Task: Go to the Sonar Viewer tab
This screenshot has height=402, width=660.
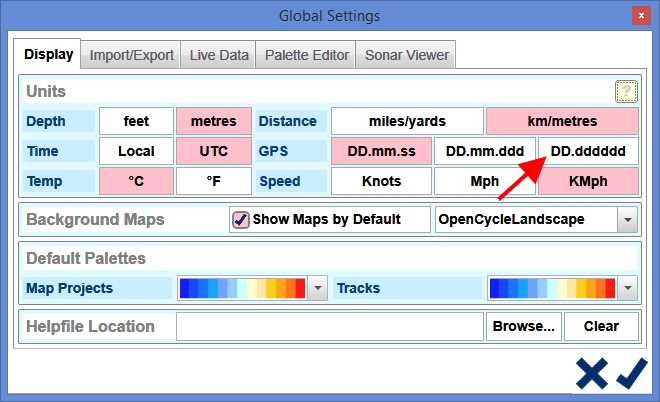Action: (x=406, y=55)
